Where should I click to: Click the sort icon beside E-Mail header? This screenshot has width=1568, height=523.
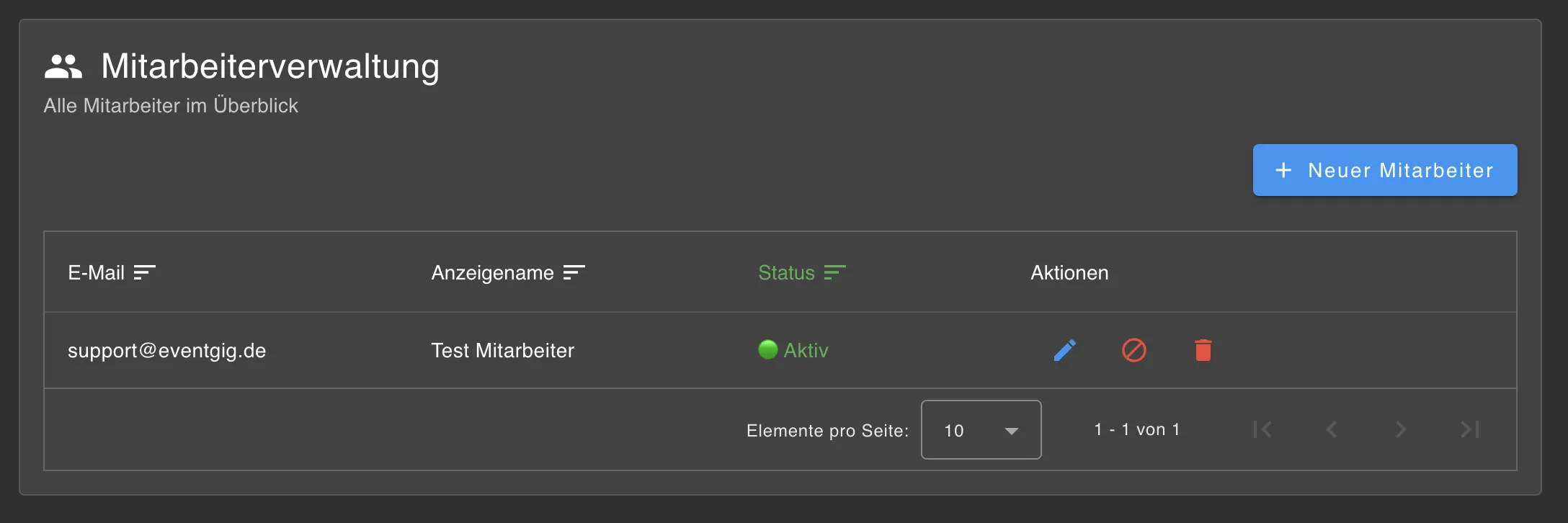point(144,272)
